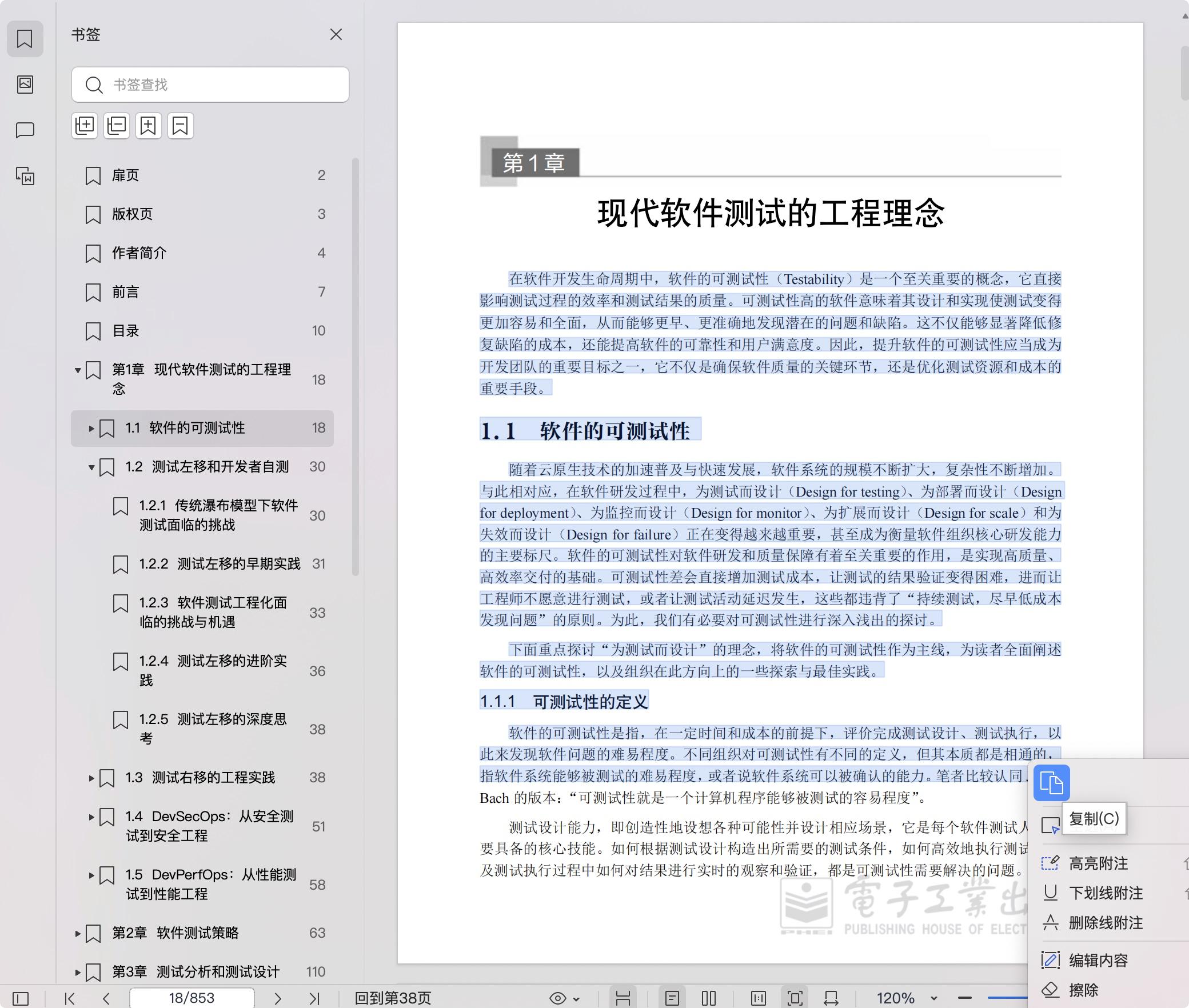Click the zoom out minus slider control

[x=965, y=998]
